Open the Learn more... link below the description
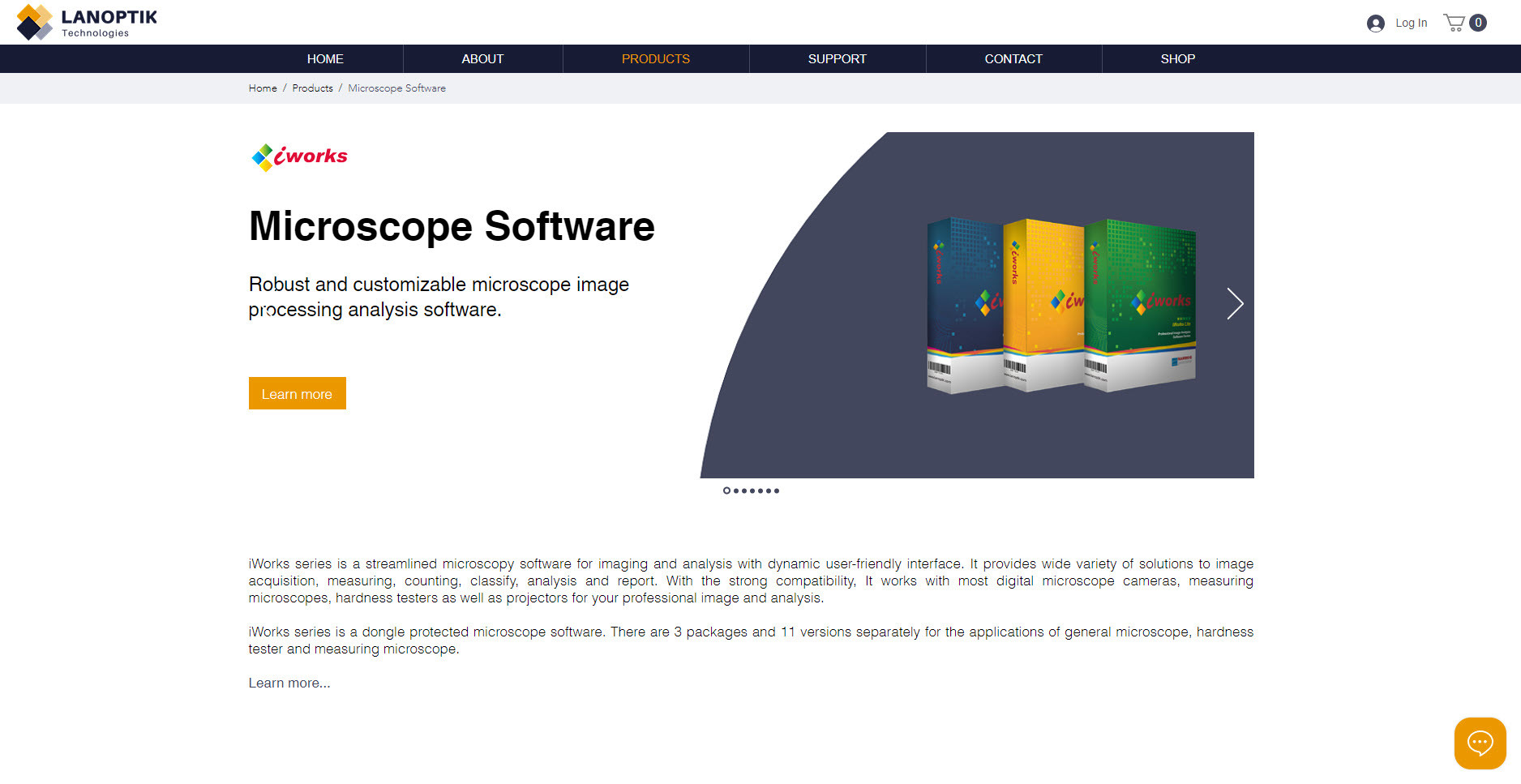The width and height of the screenshot is (1521, 784). point(289,683)
